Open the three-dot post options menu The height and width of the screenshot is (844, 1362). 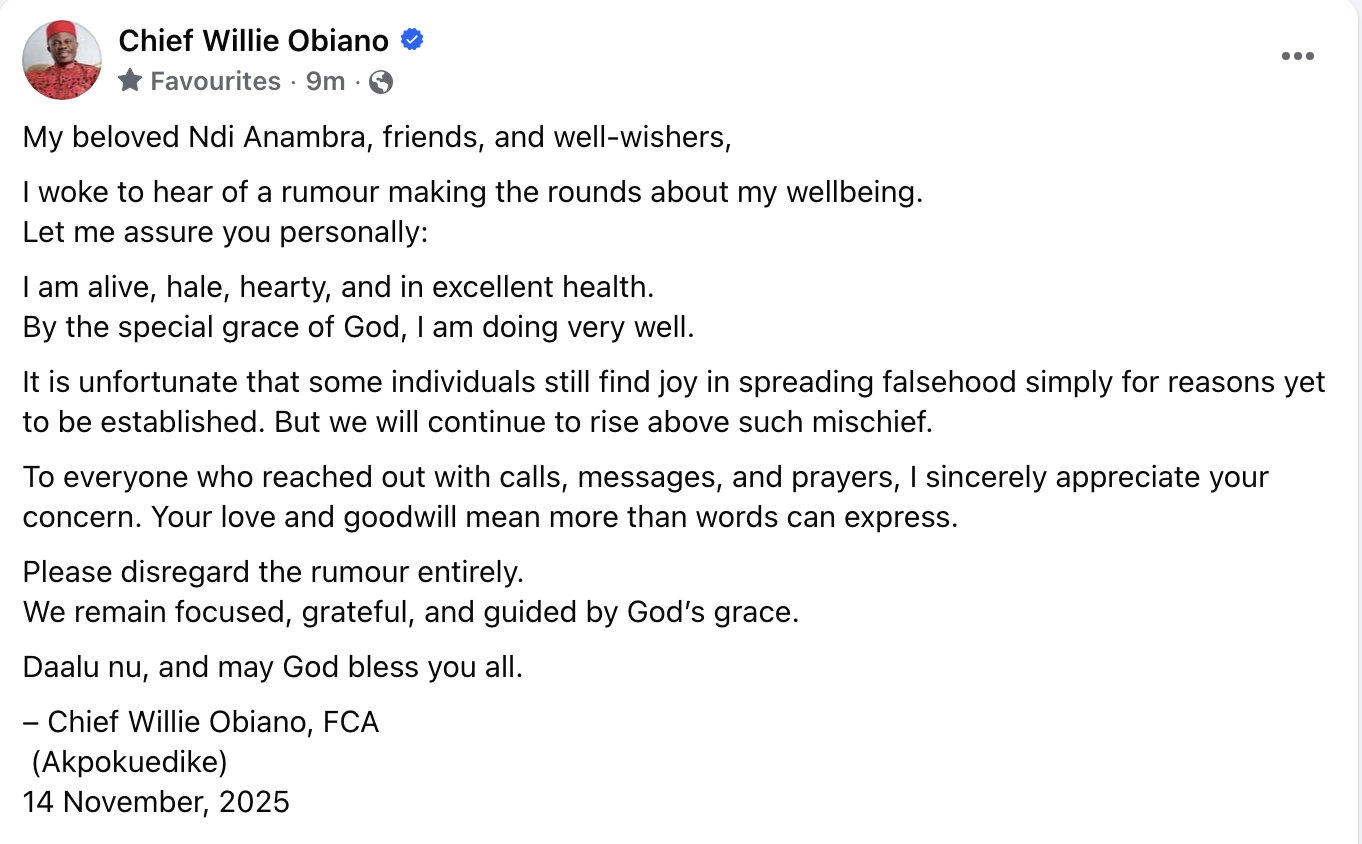[1297, 56]
